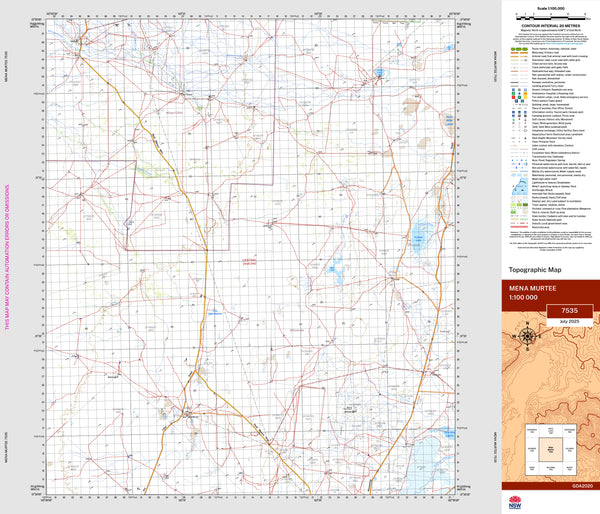600x514 pixels.
Task: Select the 'GDA2020' datum label
Action: [x=582, y=486]
